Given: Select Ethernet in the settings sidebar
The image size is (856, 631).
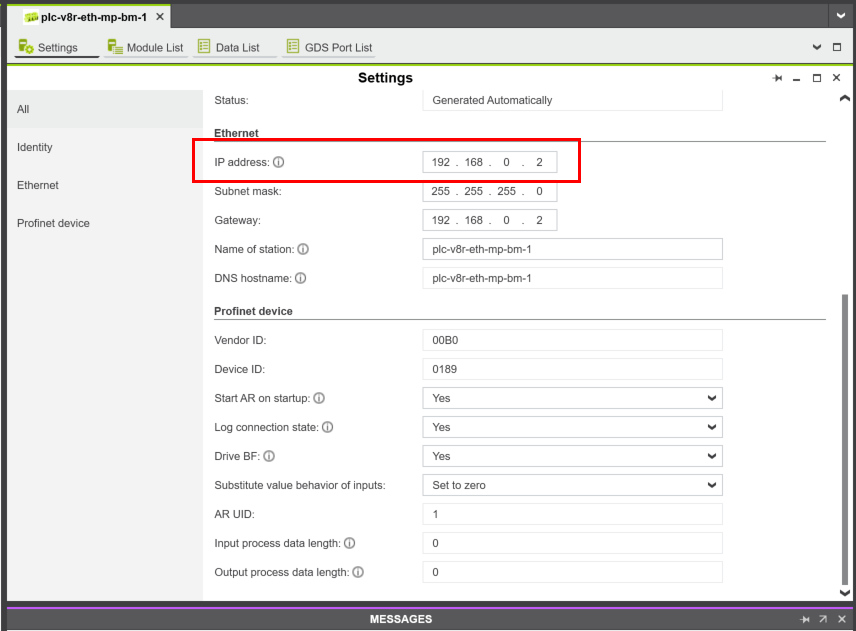Looking at the screenshot, I should click(38, 185).
